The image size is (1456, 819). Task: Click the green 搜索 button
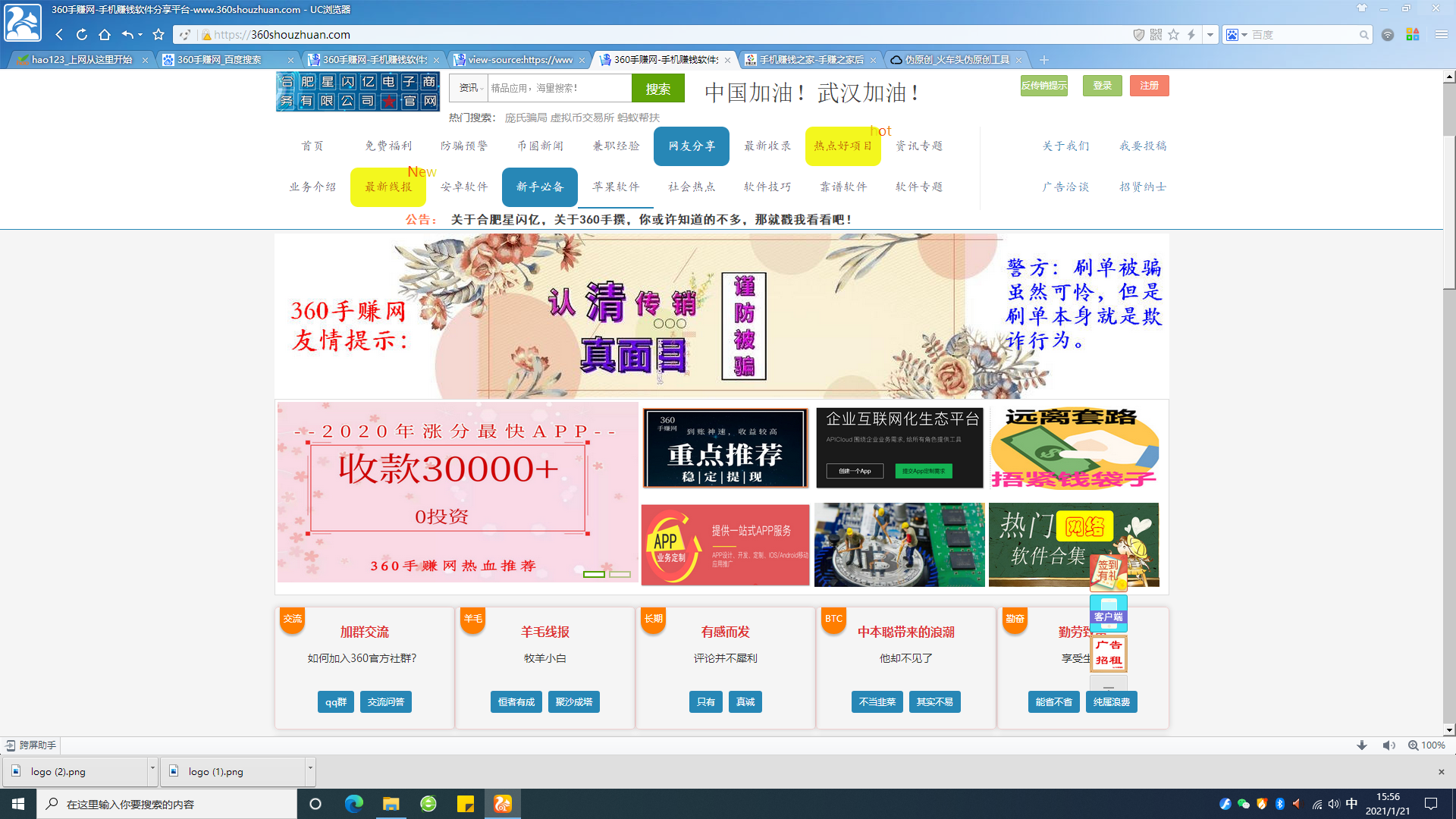658,88
